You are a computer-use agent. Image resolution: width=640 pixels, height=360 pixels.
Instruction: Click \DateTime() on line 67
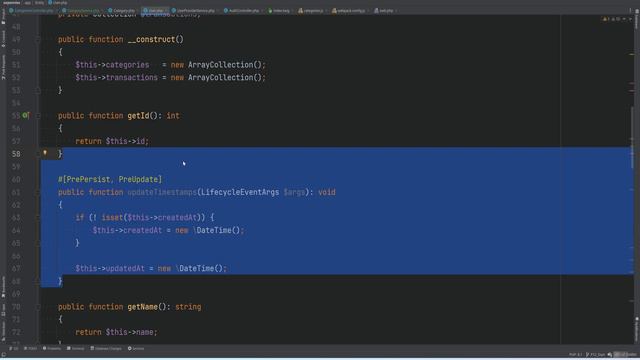click(x=200, y=269)
